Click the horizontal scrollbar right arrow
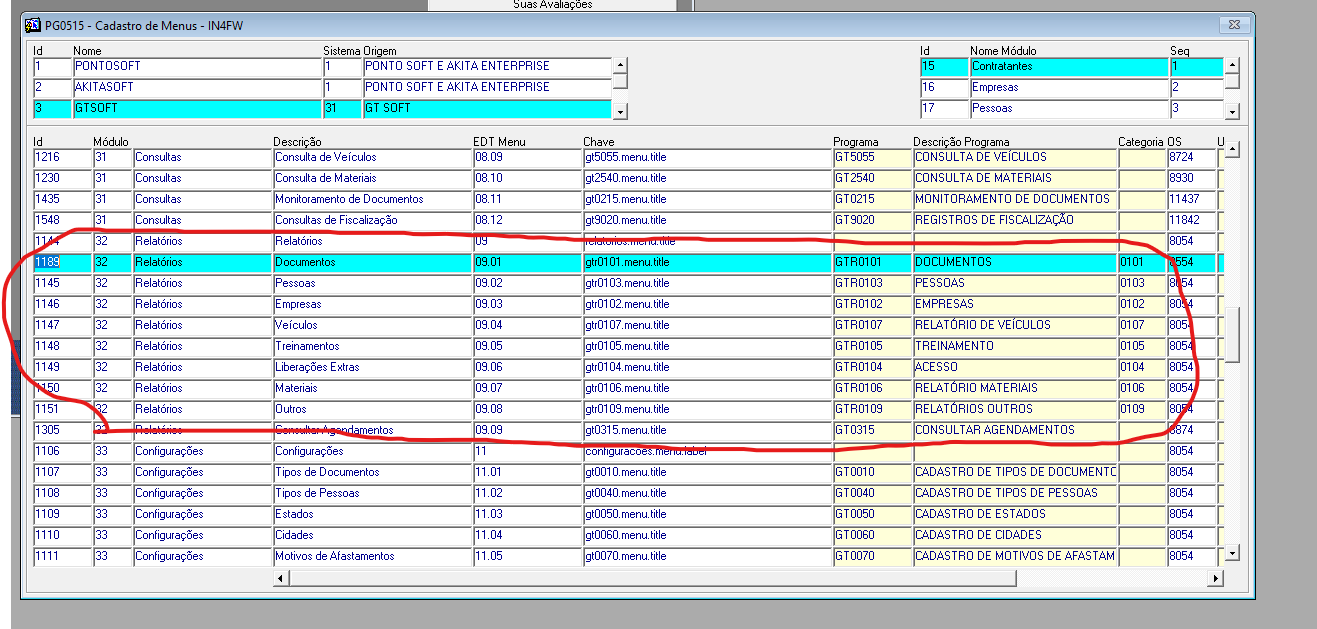Screen dimensions: 1317x629 coord(1216,578)
